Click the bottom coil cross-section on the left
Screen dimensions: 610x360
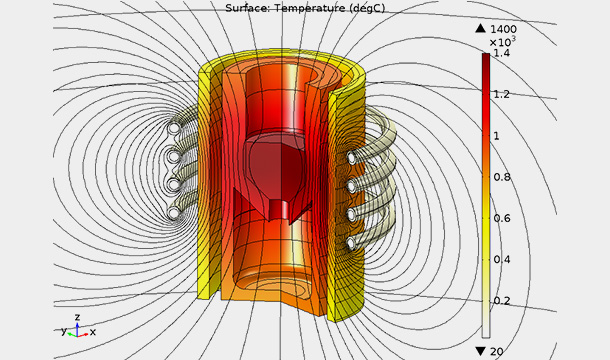tap(173, 213)
